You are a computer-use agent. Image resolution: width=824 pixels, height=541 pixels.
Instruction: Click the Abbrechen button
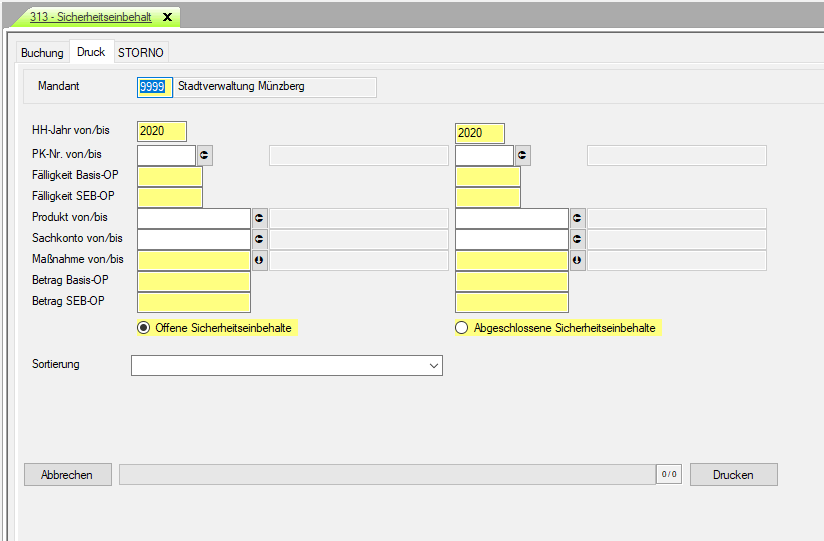pos(67,475)
